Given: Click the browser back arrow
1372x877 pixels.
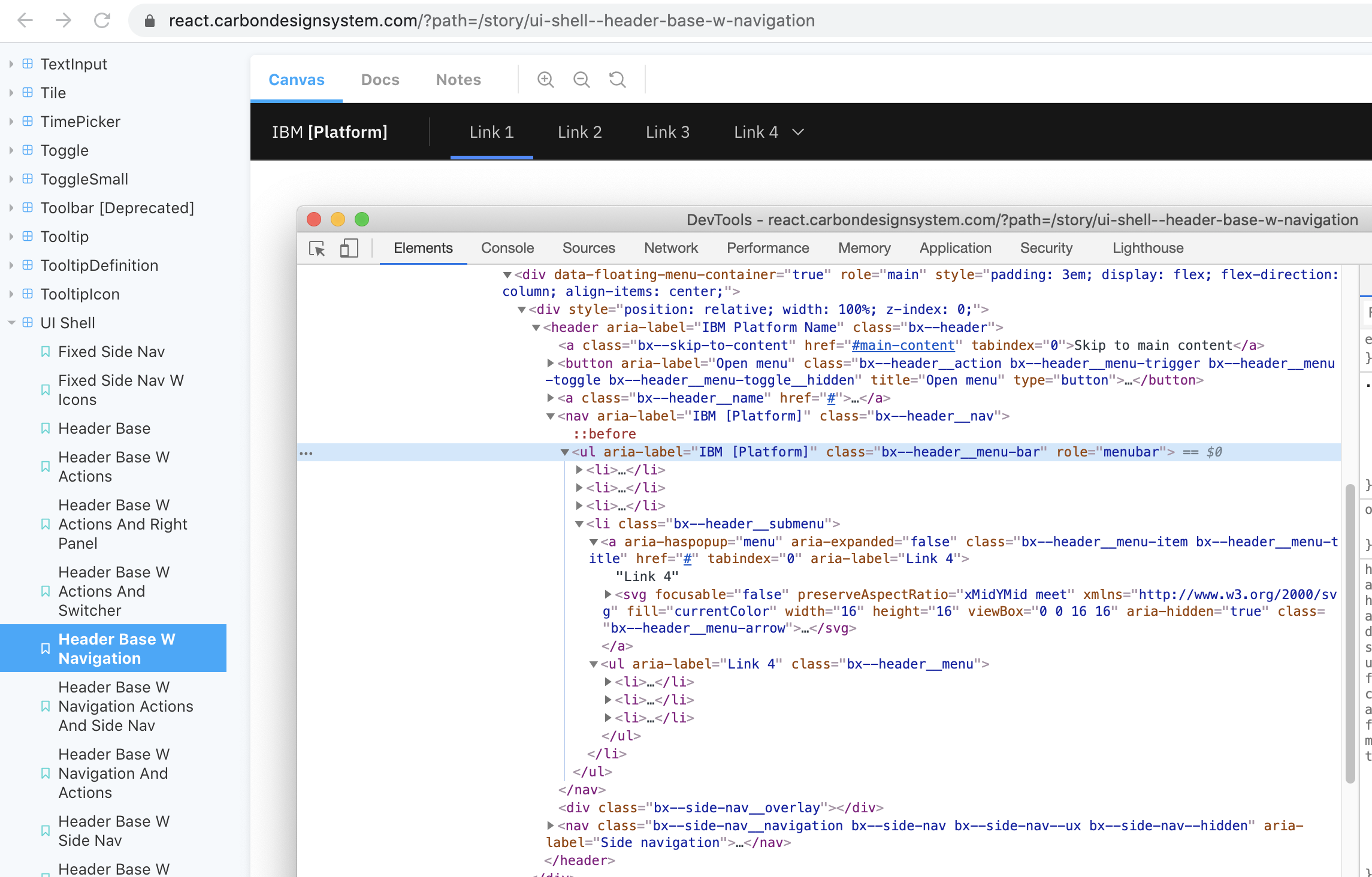Looking at the screenshot, I should [x=25, y=20].
